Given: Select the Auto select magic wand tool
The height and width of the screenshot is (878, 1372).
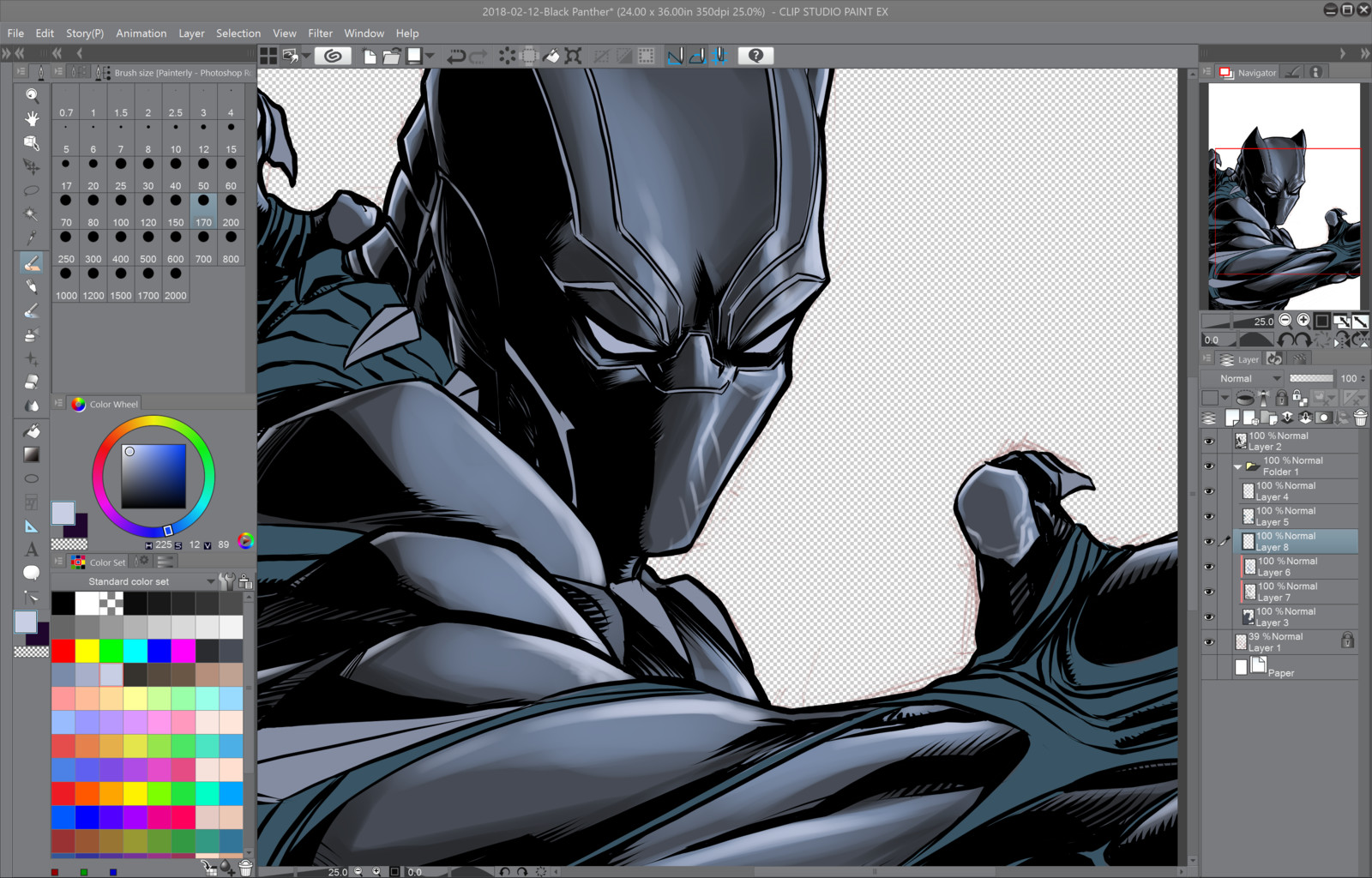Looking at the screenshot, I should click(32, 214).
